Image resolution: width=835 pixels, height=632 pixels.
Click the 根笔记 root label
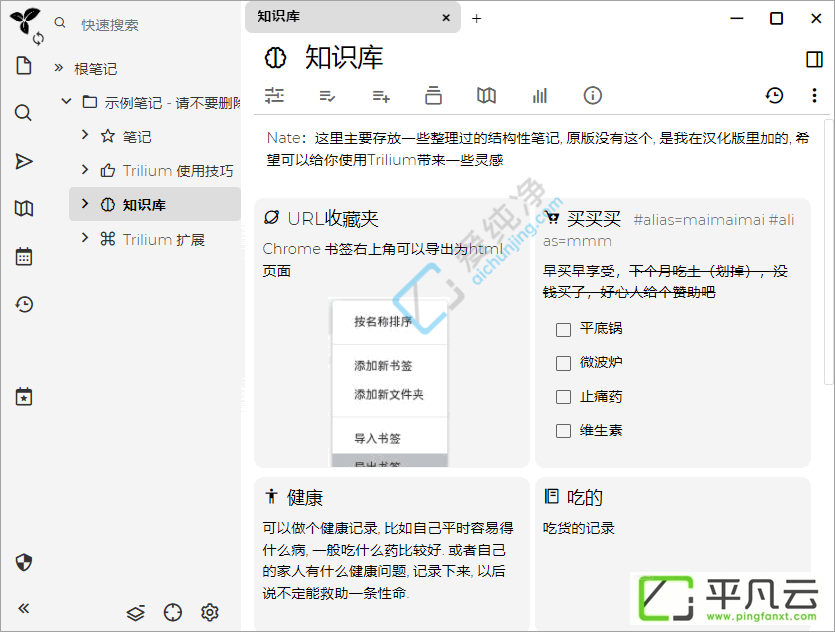click(x=95, y=69)
